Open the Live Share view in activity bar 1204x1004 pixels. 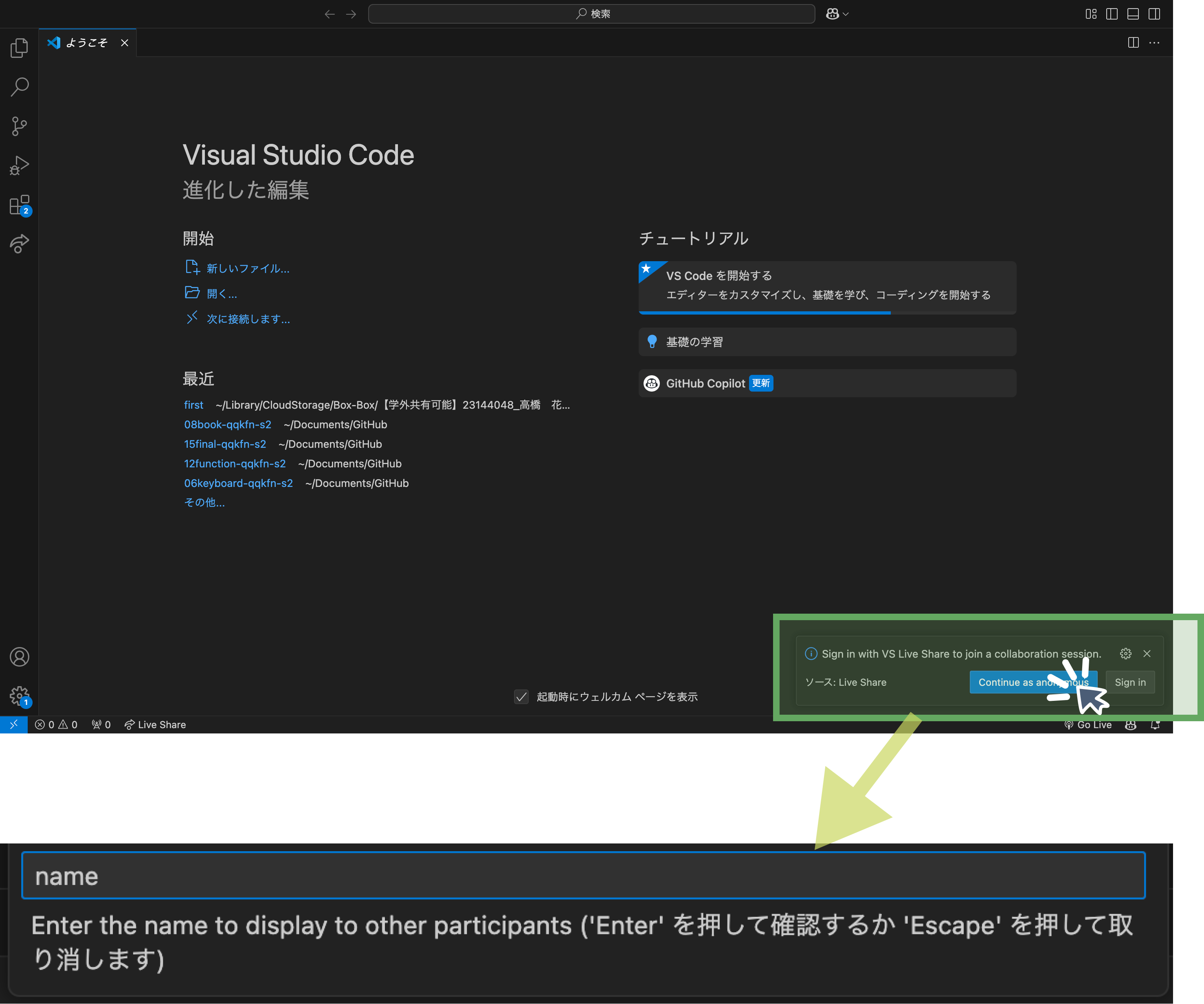tap(20, 244)
